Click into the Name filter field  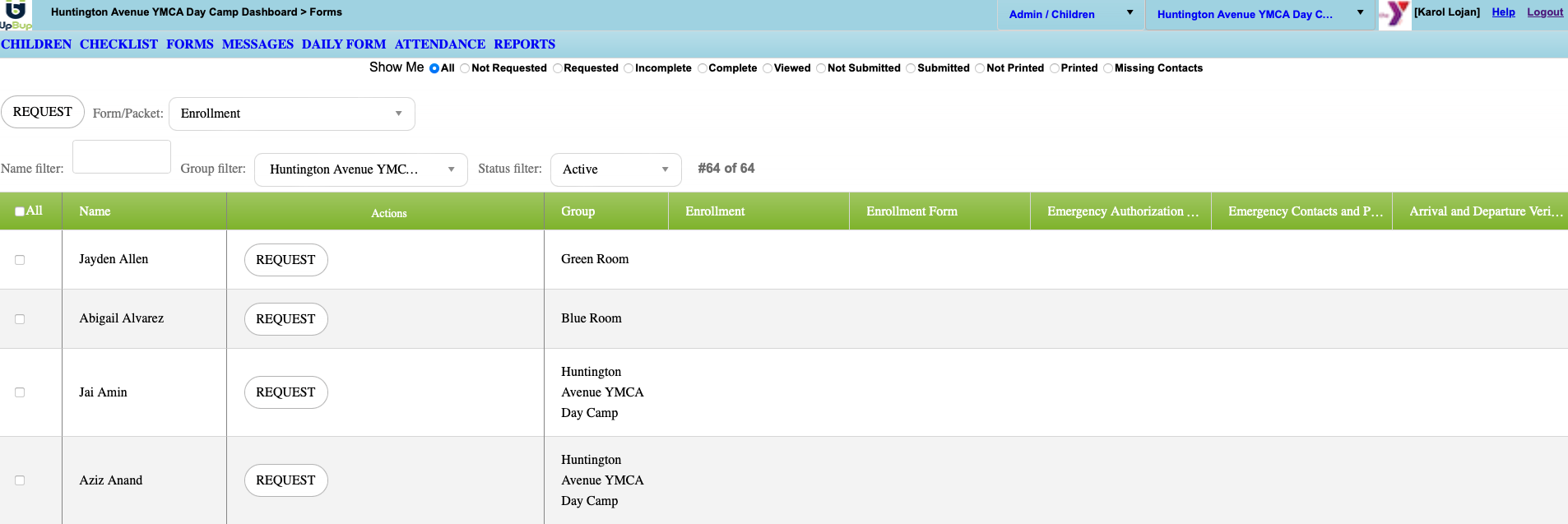click(122, 156)
